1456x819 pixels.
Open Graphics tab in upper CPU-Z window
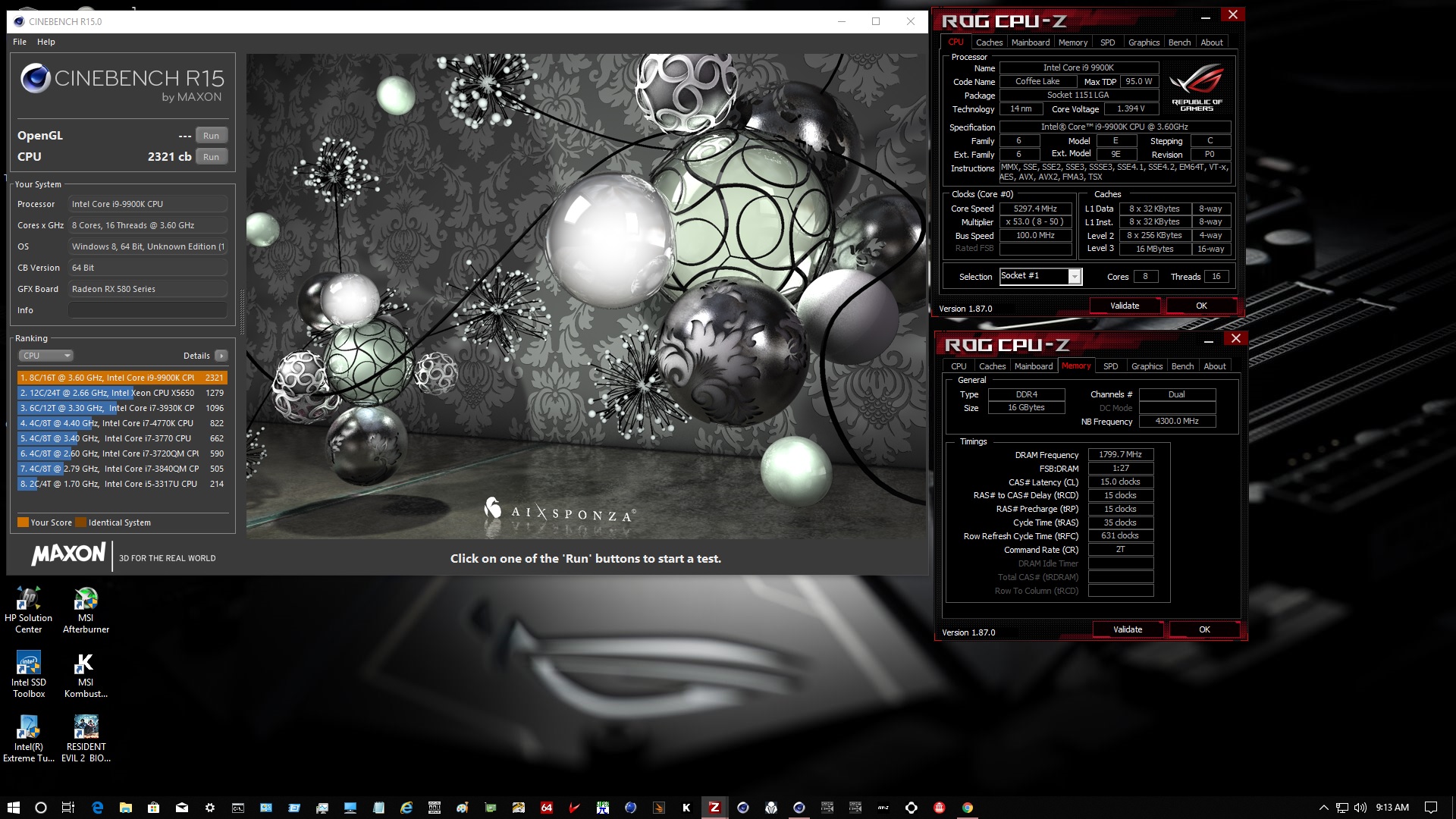pyautogui.click(x=1144, y=42)
